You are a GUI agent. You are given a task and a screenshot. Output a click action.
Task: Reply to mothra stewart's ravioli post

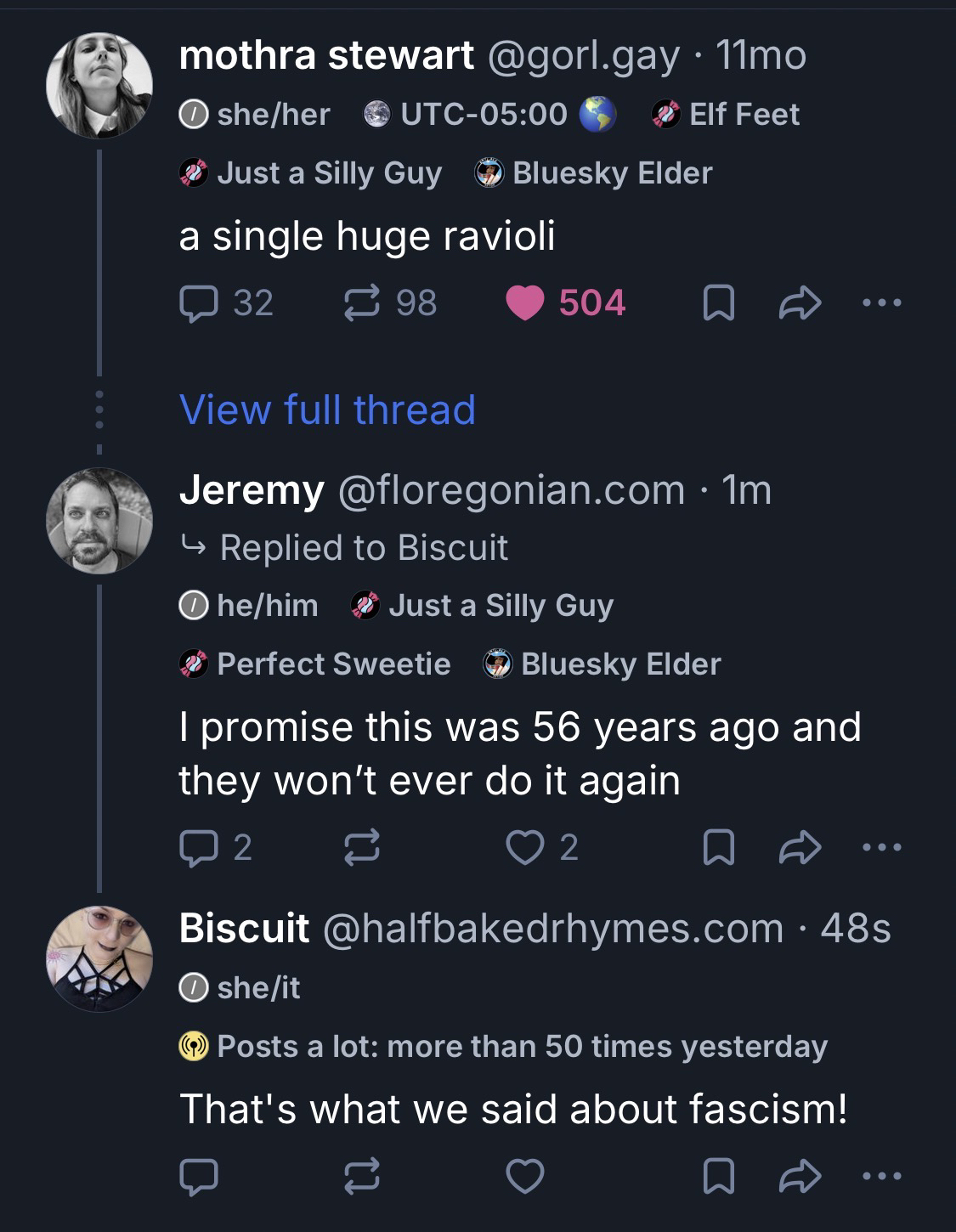(199, 303)
